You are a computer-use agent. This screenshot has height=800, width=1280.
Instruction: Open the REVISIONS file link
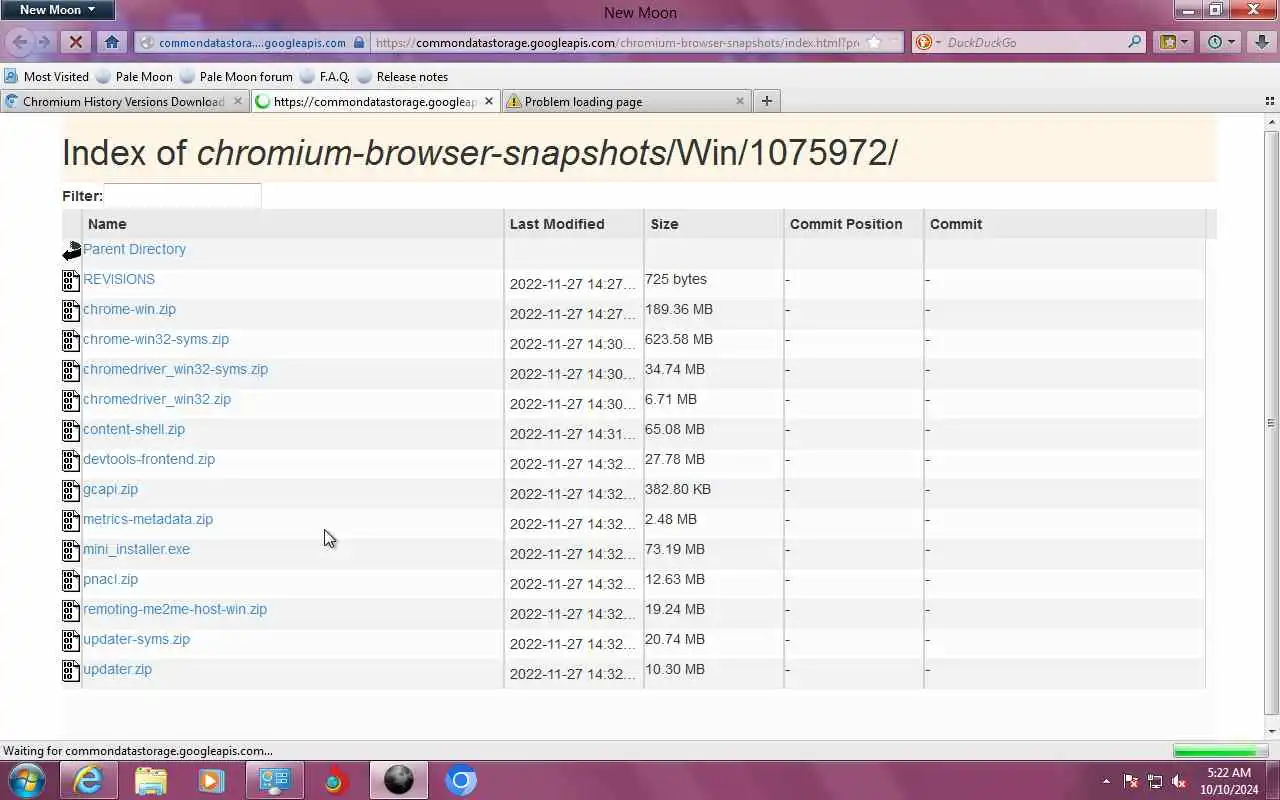(119, 279)
